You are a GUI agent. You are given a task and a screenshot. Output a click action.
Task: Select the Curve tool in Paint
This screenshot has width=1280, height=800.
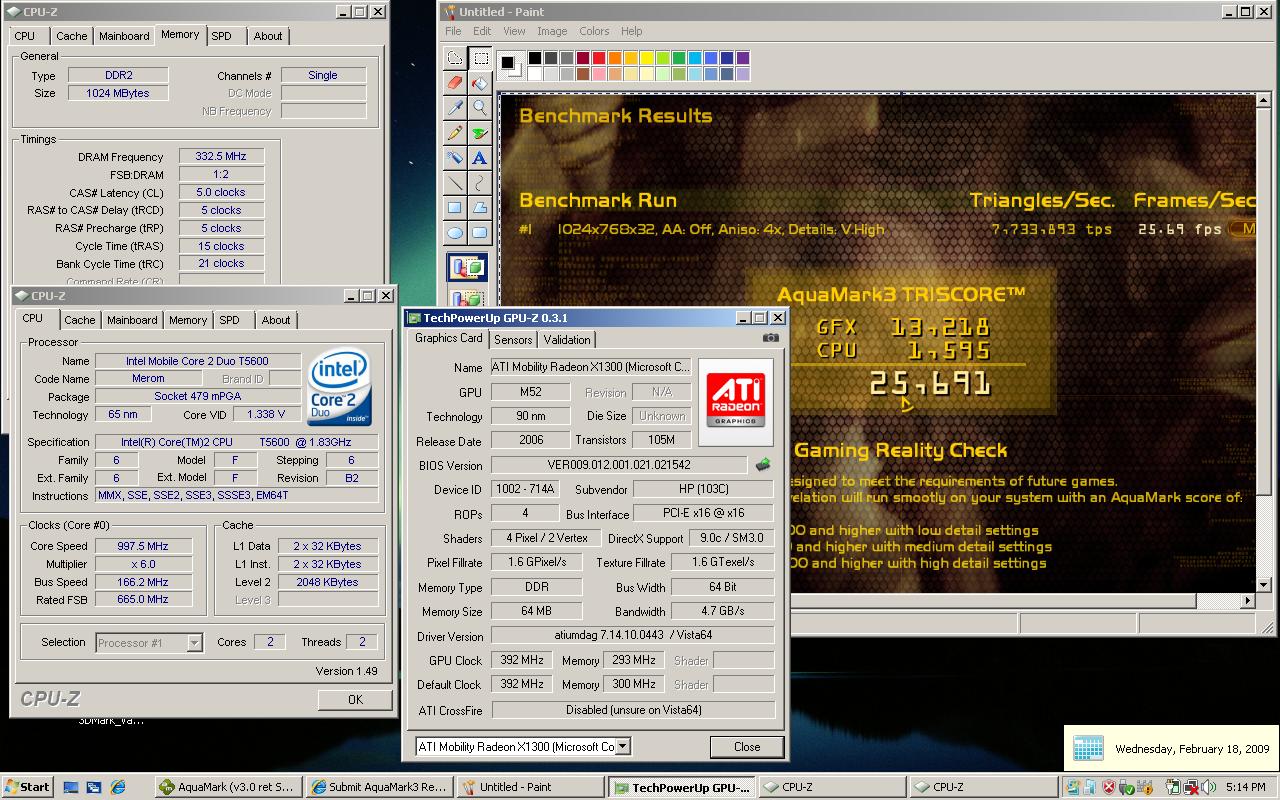pyautogui.click(x=480, y=183)
